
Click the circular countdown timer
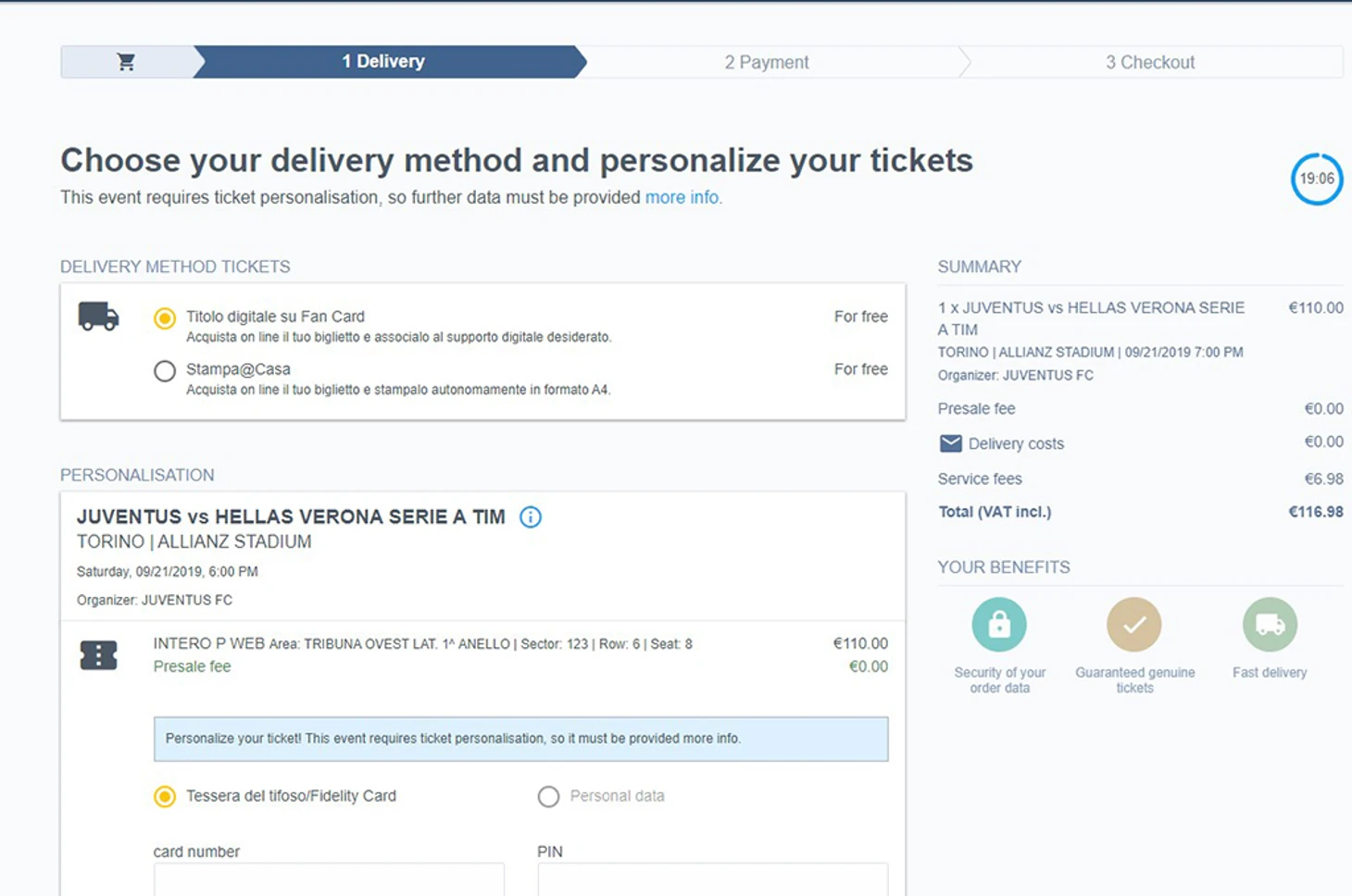(1317, 179)
